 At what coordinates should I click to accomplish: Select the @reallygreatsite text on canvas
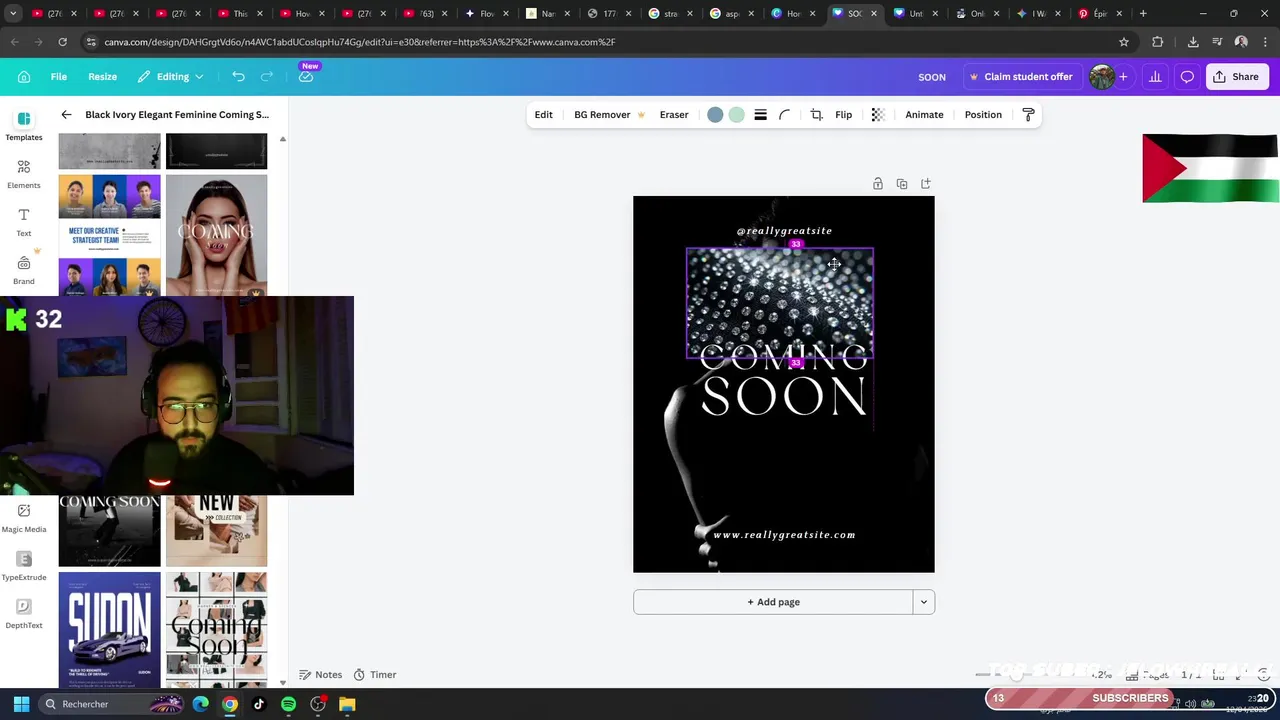[784, 231]
